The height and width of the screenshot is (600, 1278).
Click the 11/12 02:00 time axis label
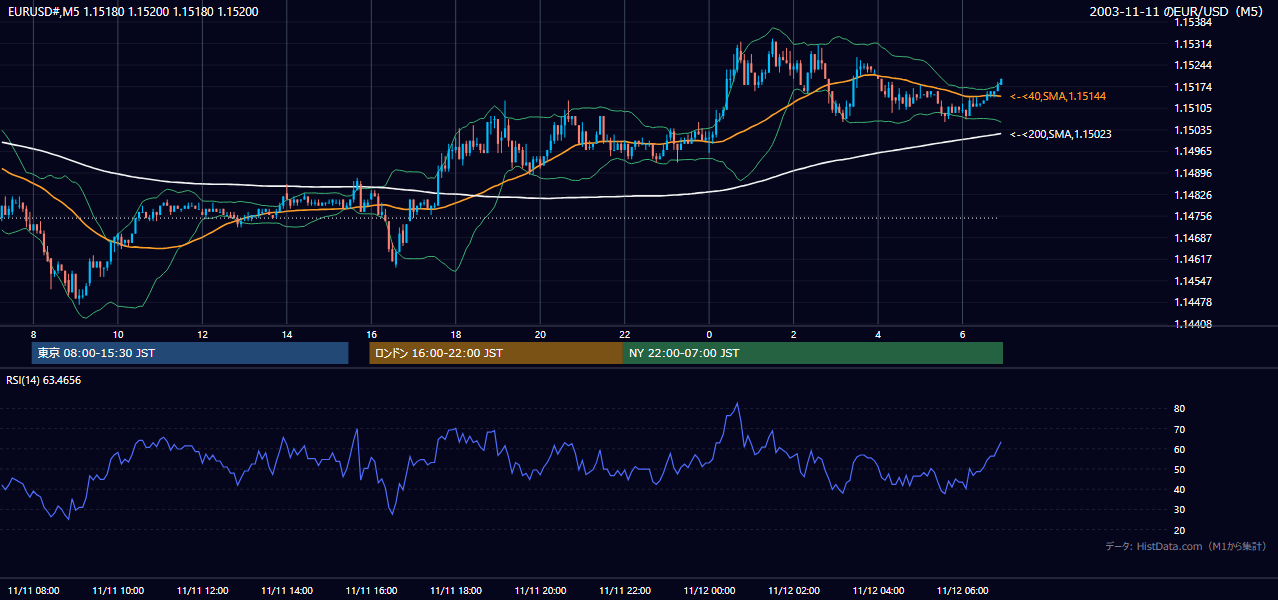(794, 589)
